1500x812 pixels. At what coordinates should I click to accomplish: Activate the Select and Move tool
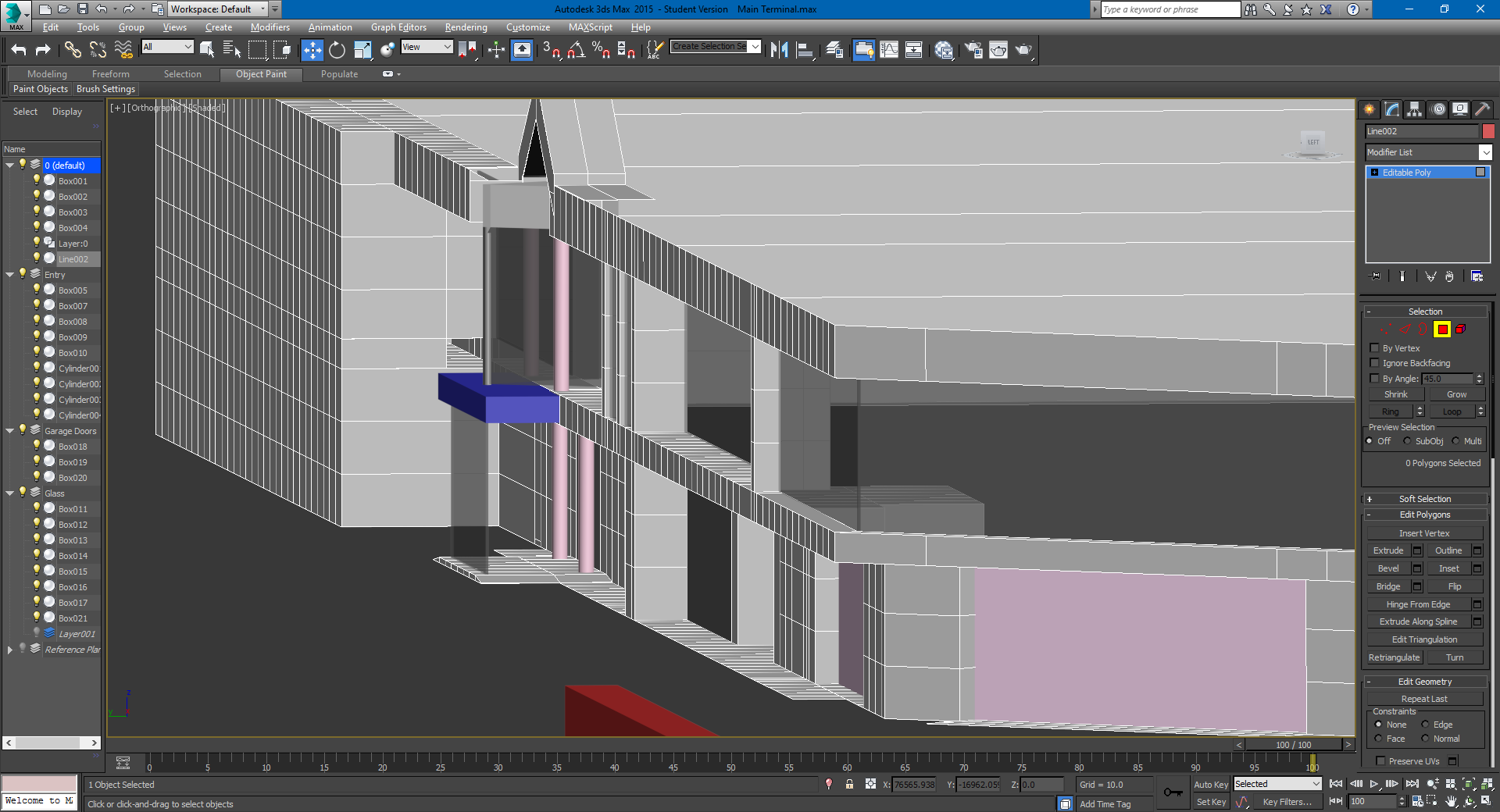(x=312, y=50)
